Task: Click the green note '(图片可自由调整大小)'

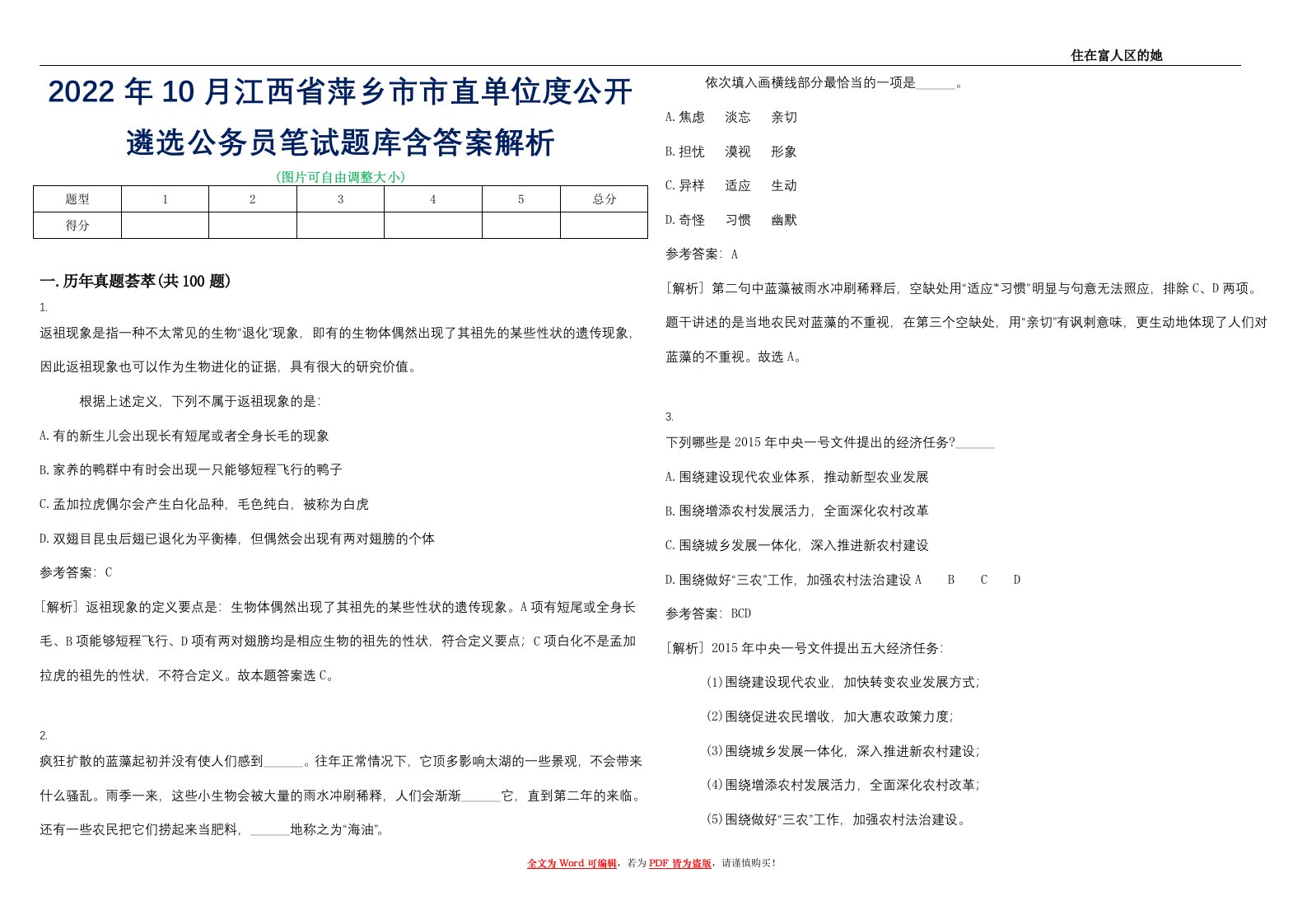Action: [x=340, y=176]
